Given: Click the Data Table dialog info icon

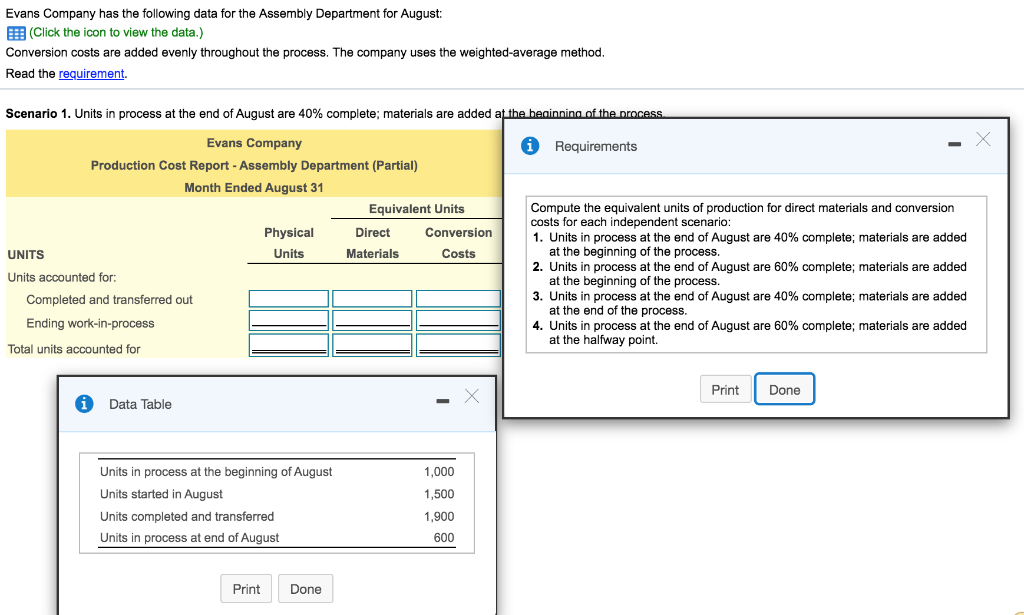Looking at the screenshot, I should point(84,403).
